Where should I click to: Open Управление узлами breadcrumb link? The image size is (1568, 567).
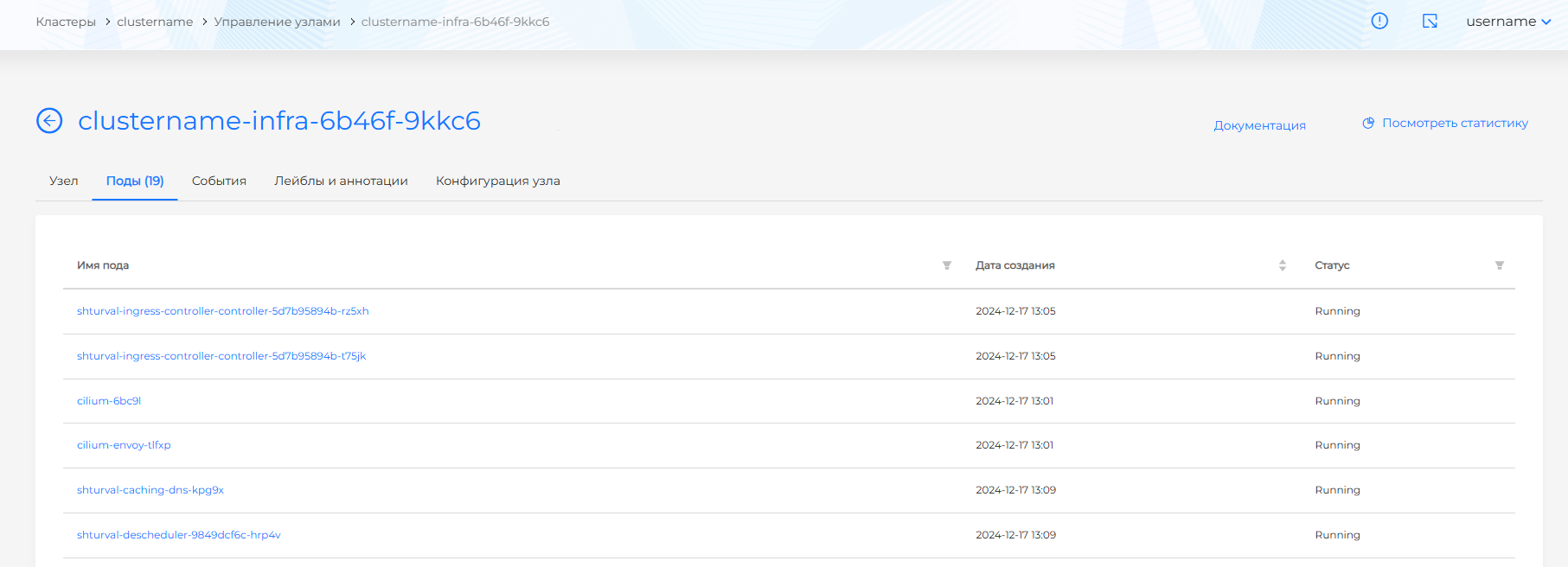click(x=277, y=22)
